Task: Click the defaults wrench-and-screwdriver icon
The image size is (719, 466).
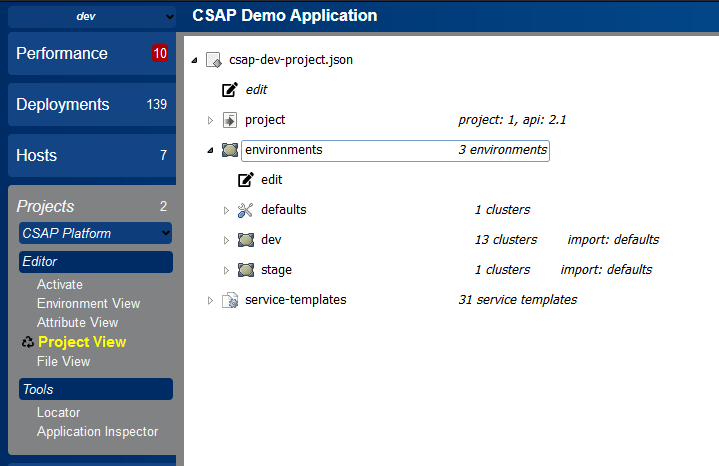Action: point(246,210)
